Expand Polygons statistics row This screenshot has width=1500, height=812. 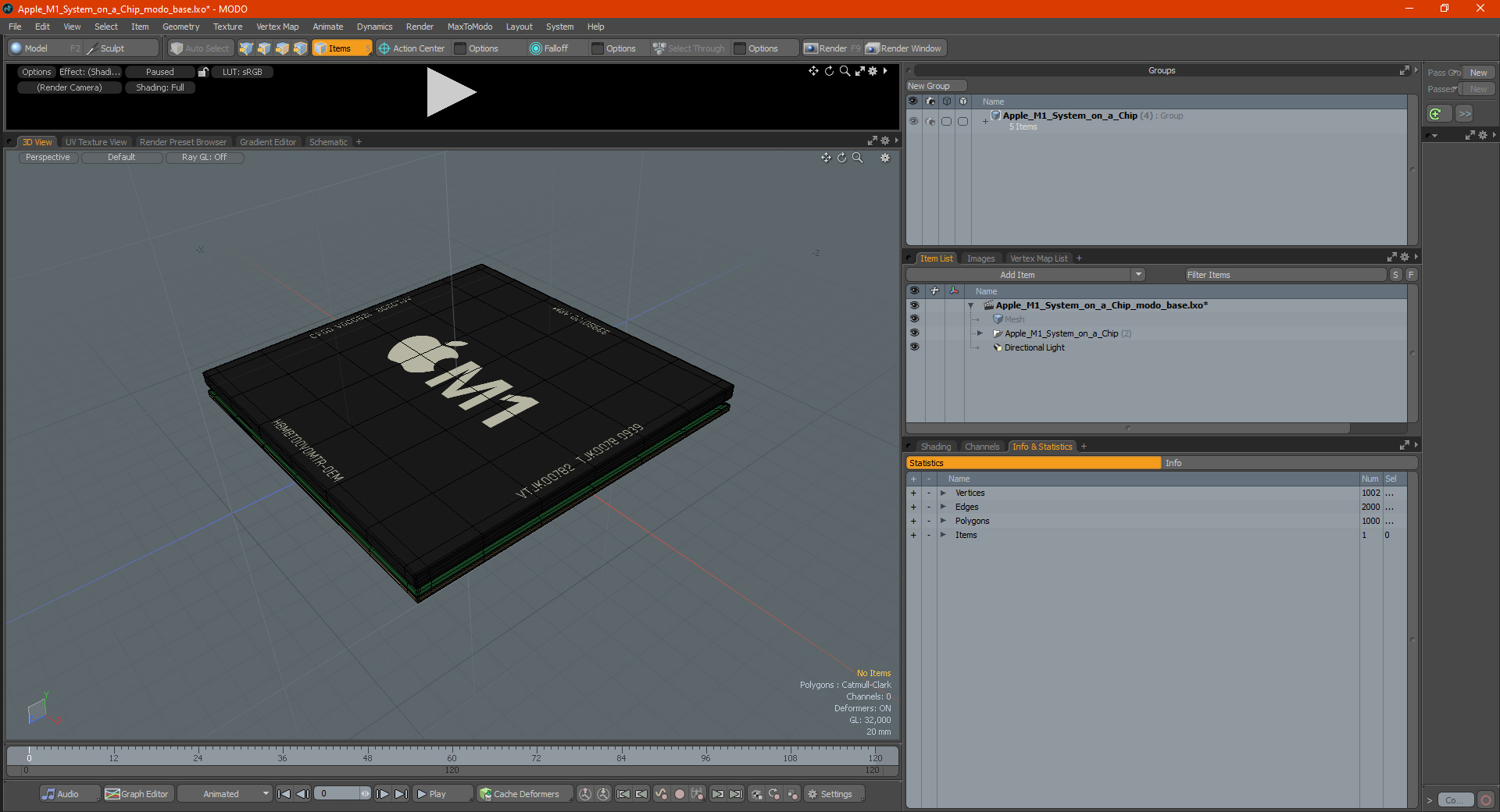pos(943,521)
